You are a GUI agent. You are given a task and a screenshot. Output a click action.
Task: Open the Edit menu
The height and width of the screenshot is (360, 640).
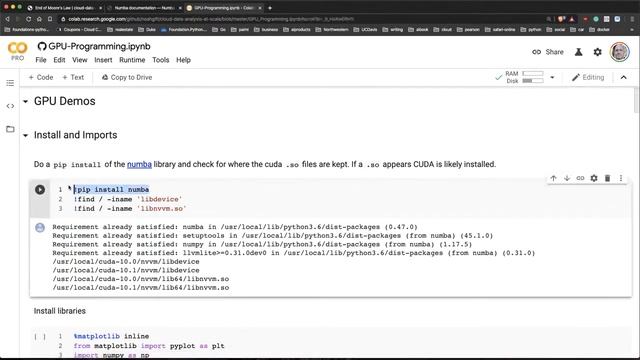[59, 60]
